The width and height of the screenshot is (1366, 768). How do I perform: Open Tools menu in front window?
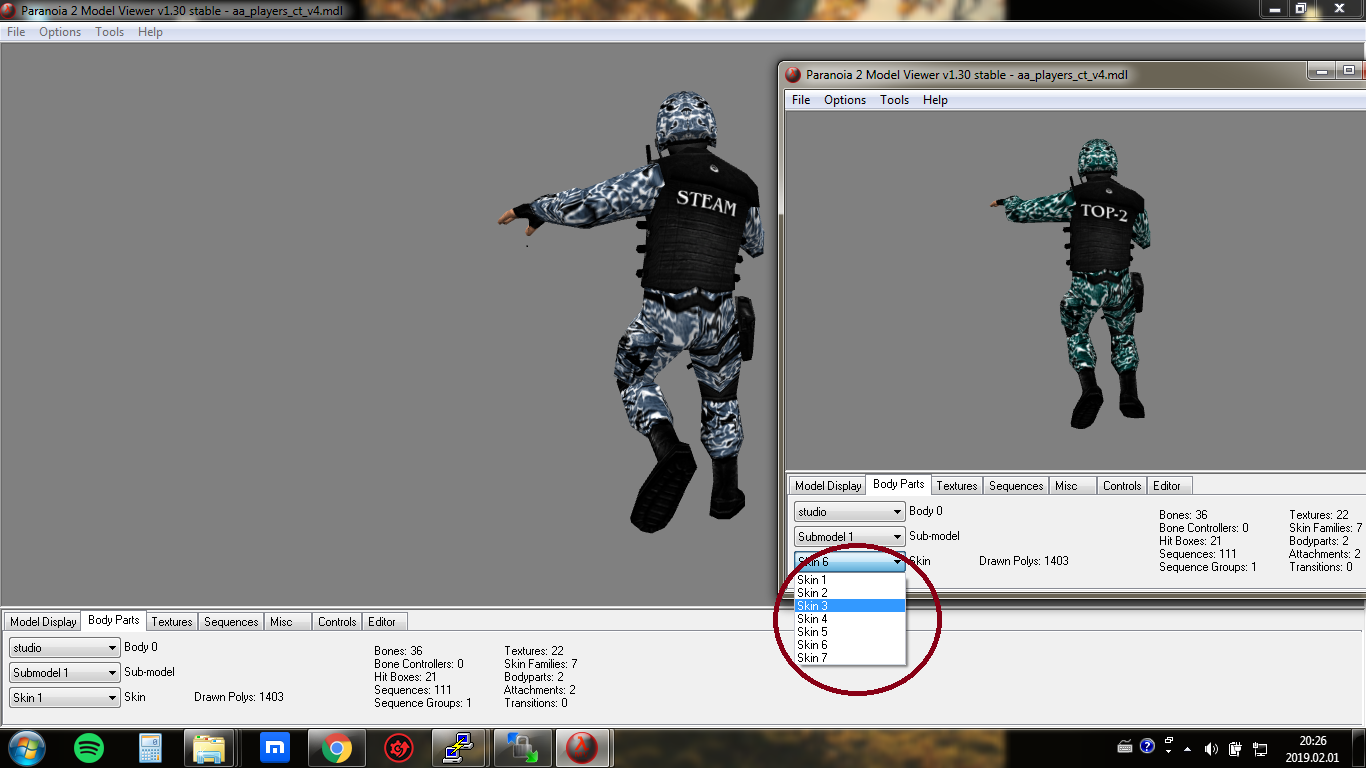point(894,100)
